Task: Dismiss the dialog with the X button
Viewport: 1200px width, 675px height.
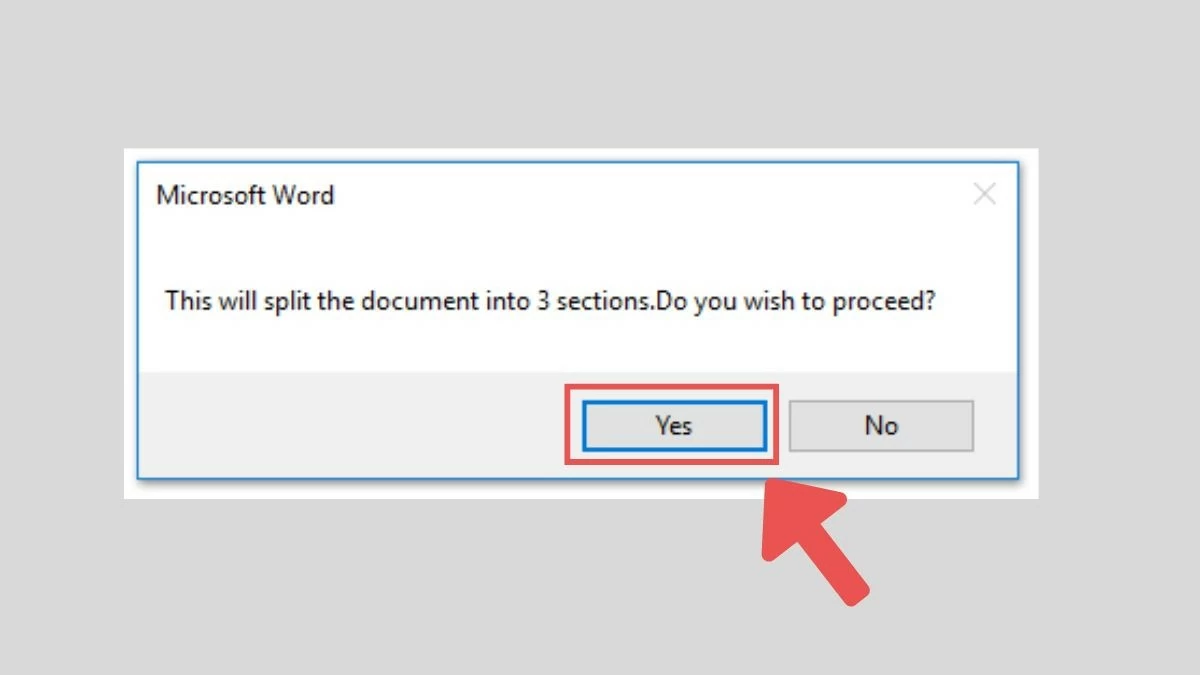Action: 985,194
